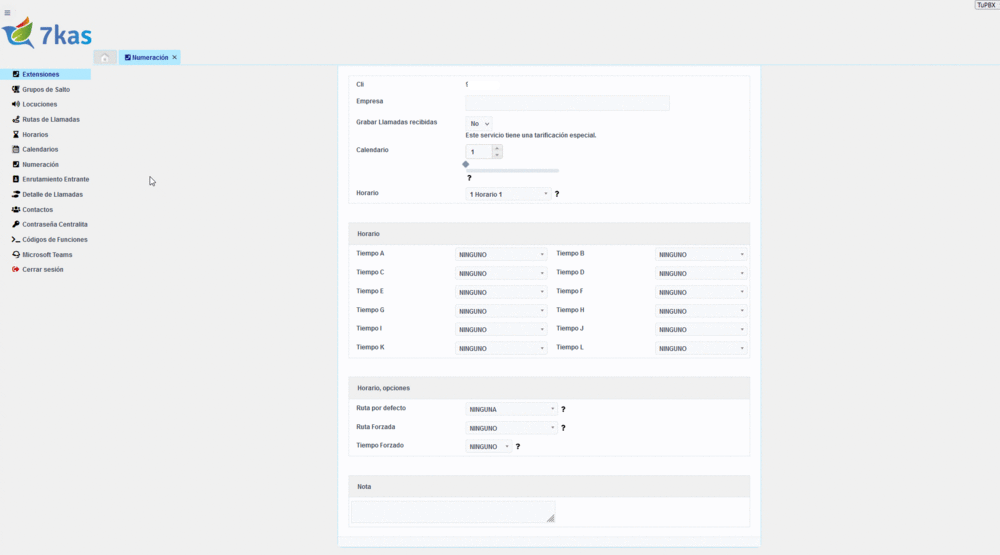Click the Contactos people icon
This screenshot has height=555, width=1000.
[x=16, y=210]
